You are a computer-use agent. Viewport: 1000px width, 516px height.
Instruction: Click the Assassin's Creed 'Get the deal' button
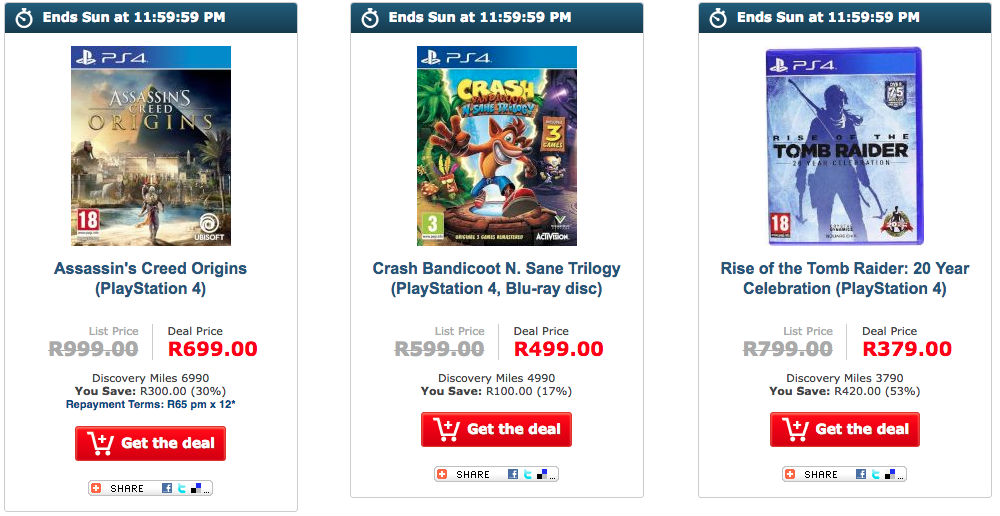click(151, 443)
